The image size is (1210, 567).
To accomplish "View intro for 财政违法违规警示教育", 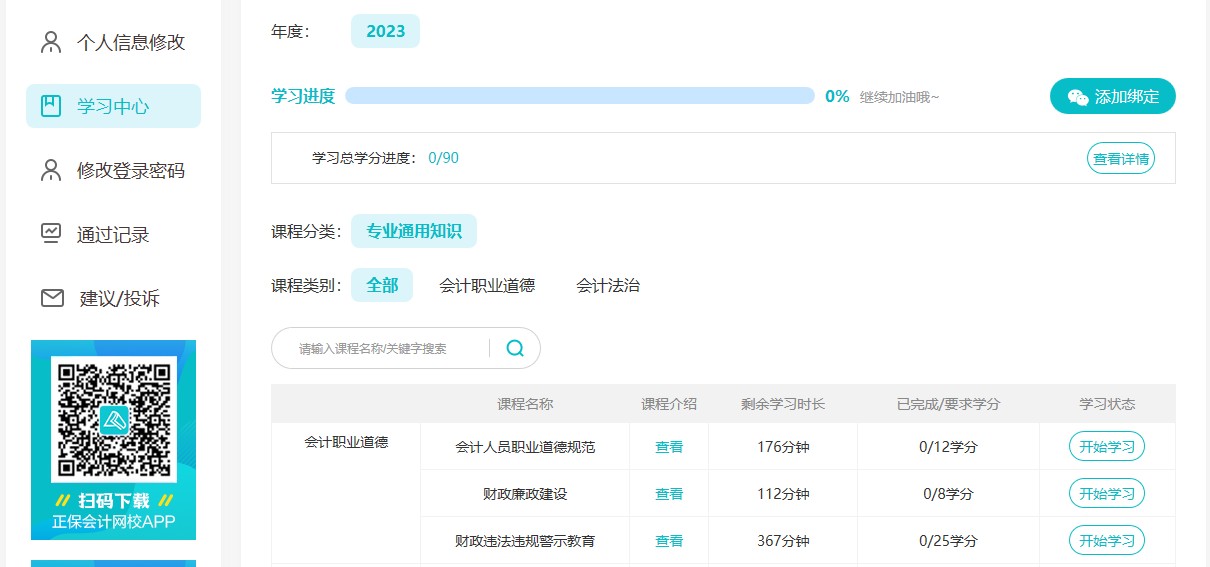I will (669, 541).
